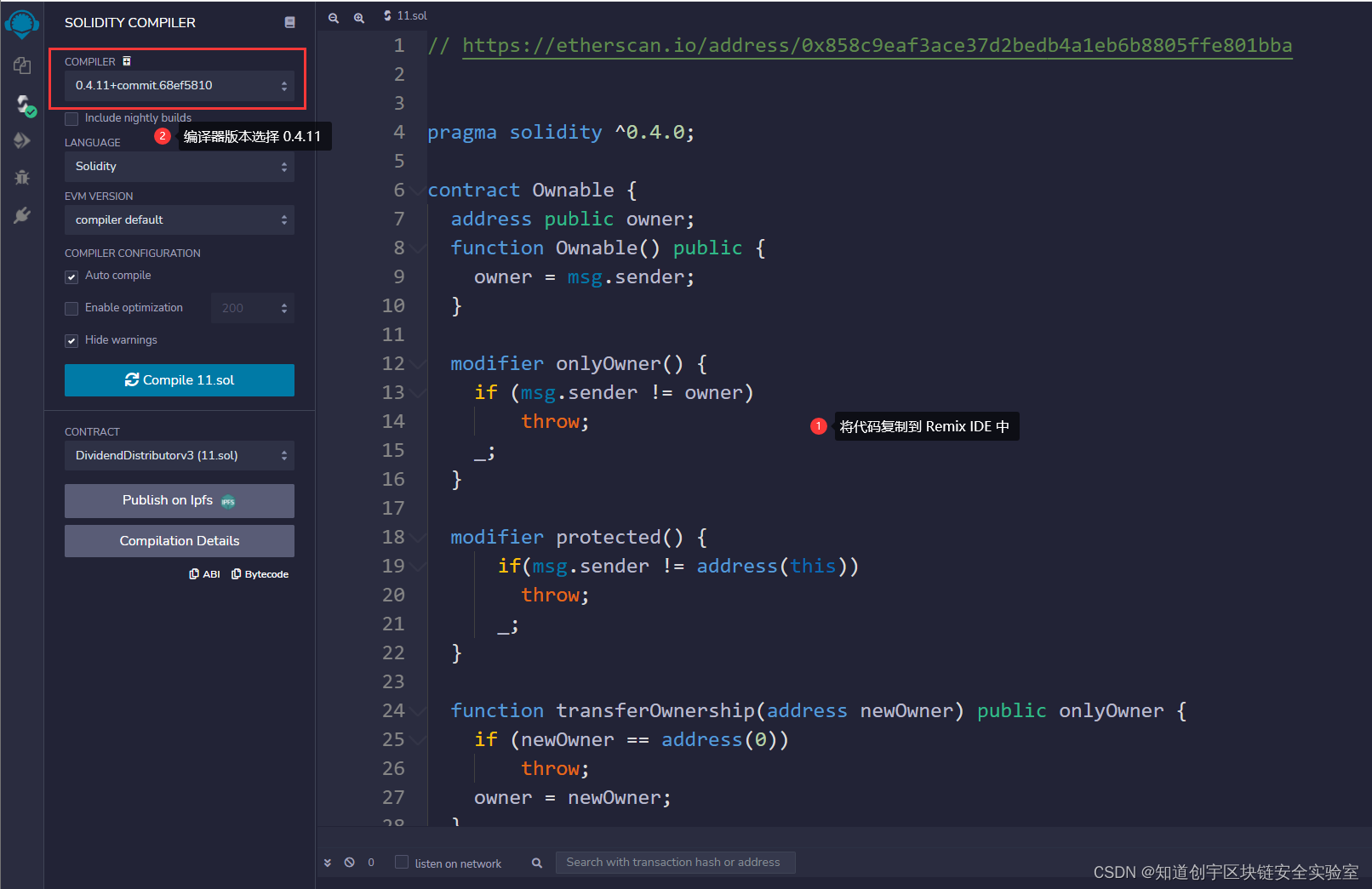
Task: Open the EVM version dropdown
Action: tap(180, 219)
